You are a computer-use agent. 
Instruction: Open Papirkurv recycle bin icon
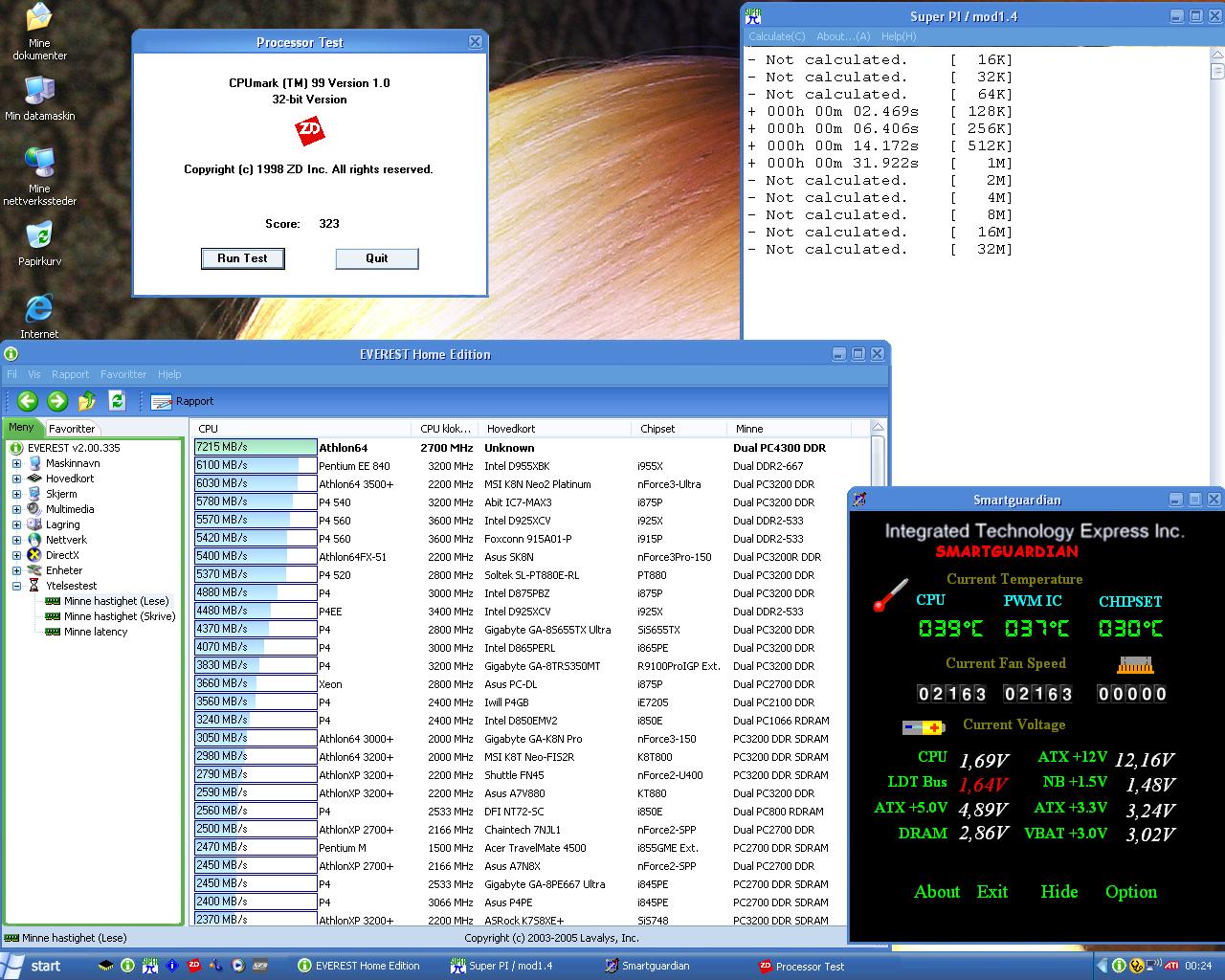pos(39,244)
